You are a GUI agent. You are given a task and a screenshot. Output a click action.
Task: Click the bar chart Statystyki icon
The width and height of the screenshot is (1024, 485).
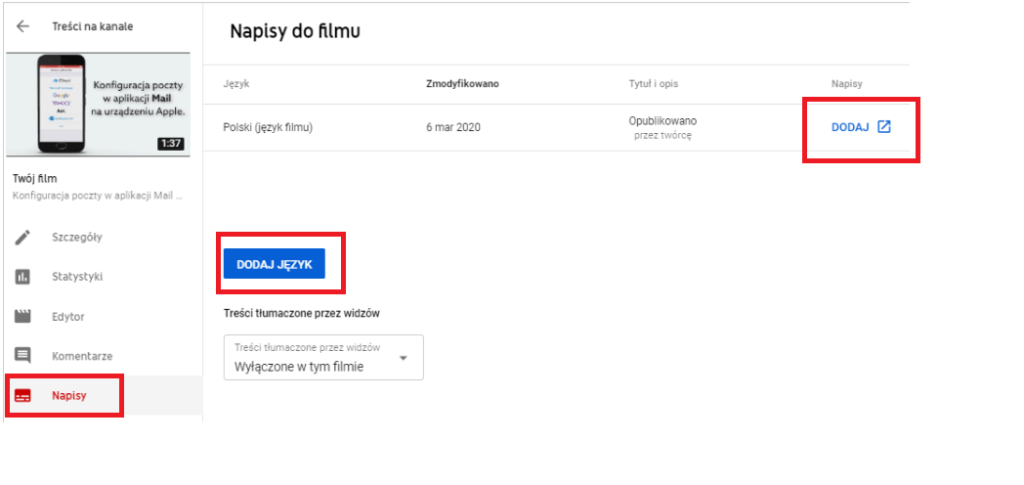coord(23,277)
